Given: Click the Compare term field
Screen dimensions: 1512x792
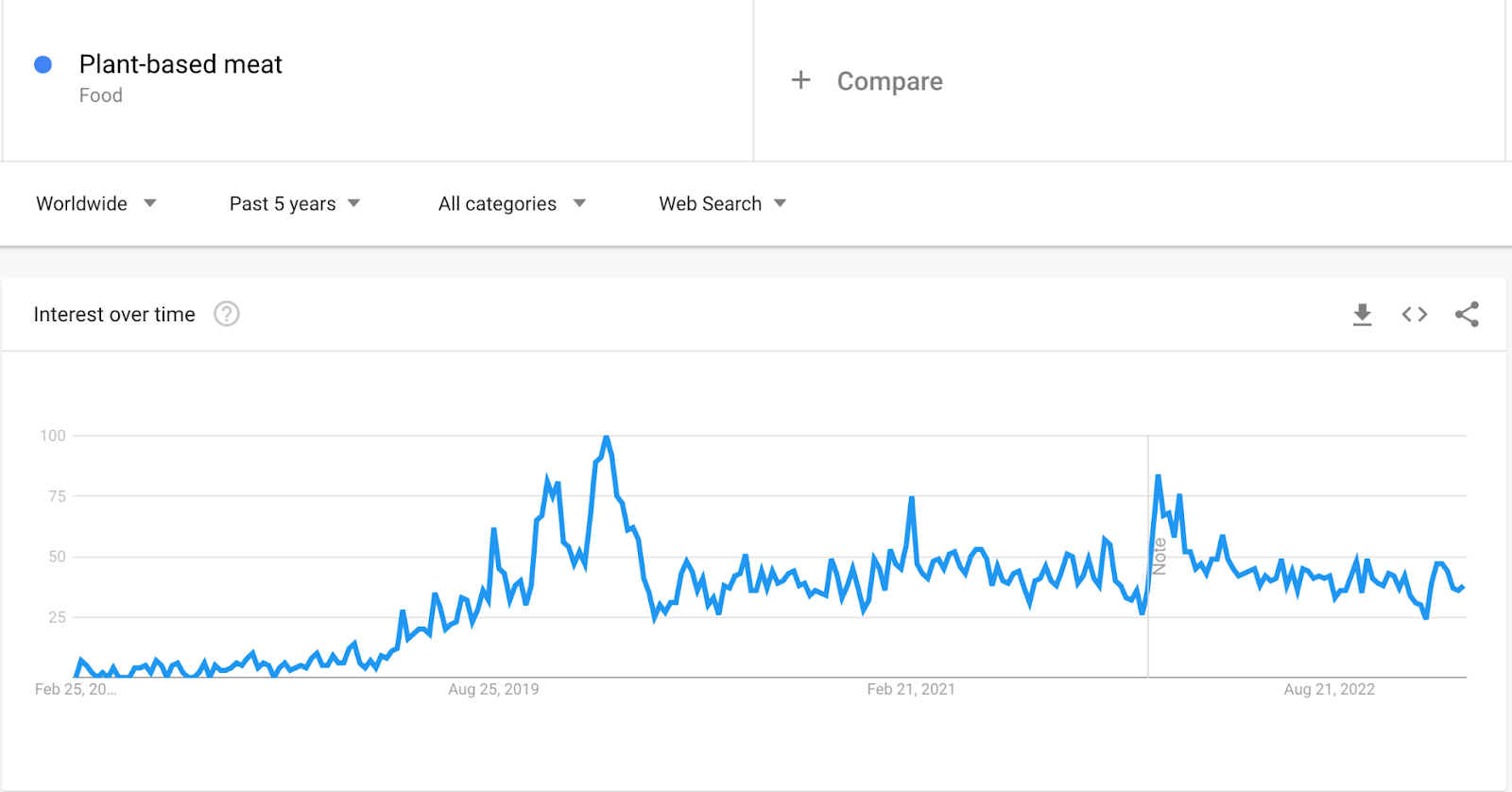Looking at the screenshot, I should (889, 81).
